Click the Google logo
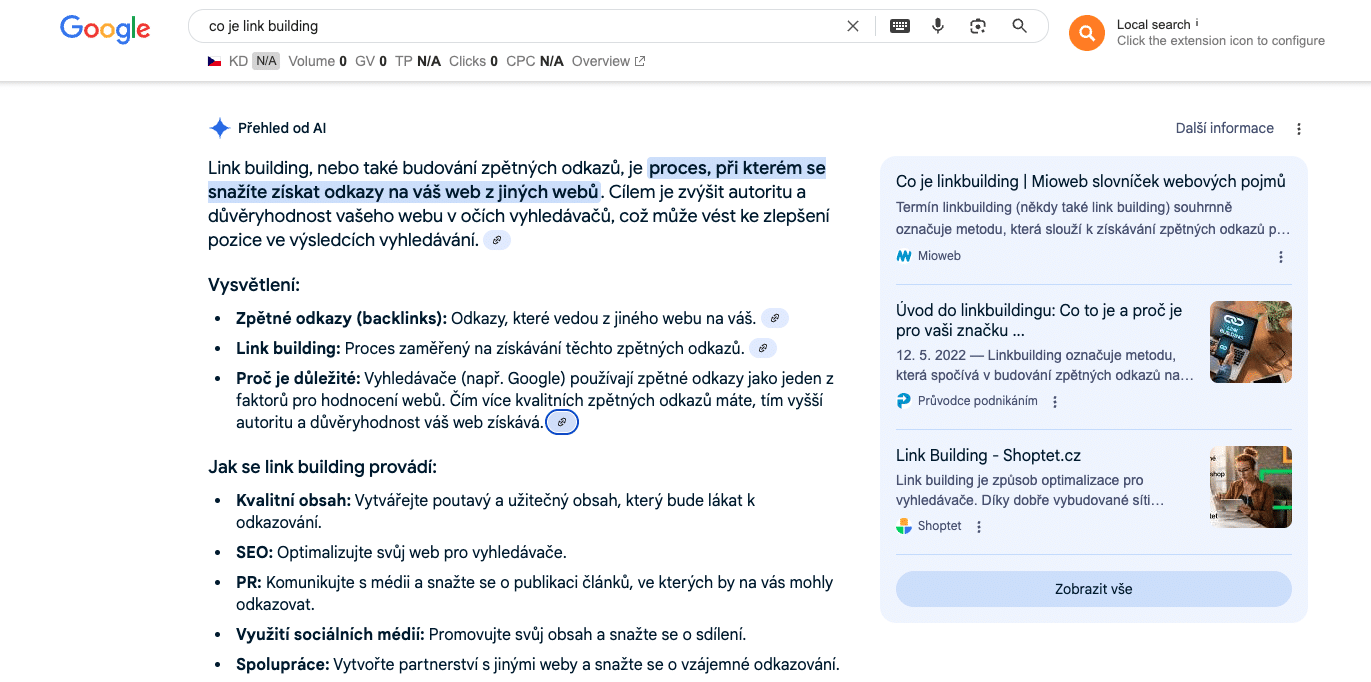1371x682 pixels. 104,29
